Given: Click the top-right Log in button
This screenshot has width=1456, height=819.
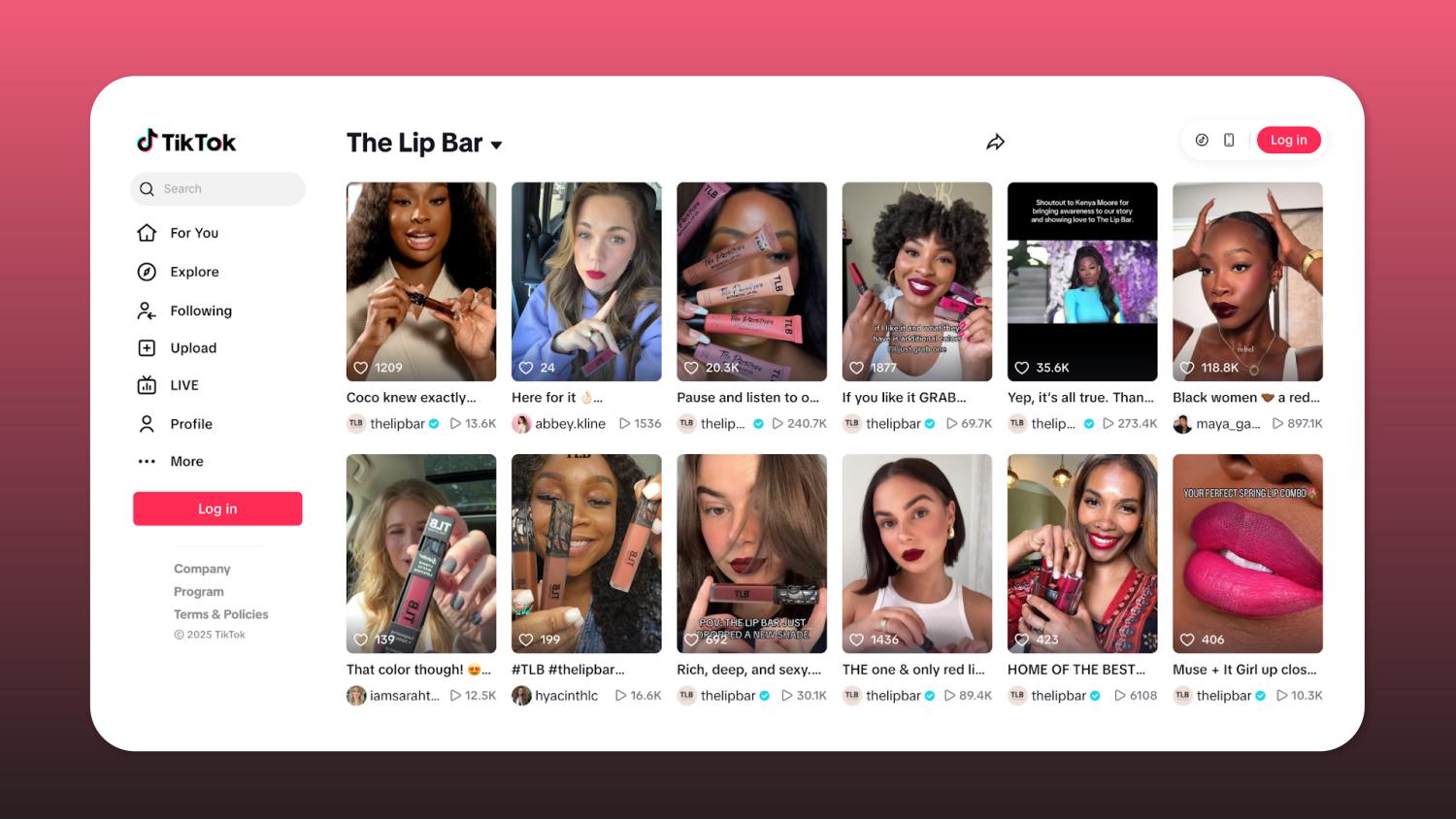Looking at the screenshot, I should pos(1288,140).
